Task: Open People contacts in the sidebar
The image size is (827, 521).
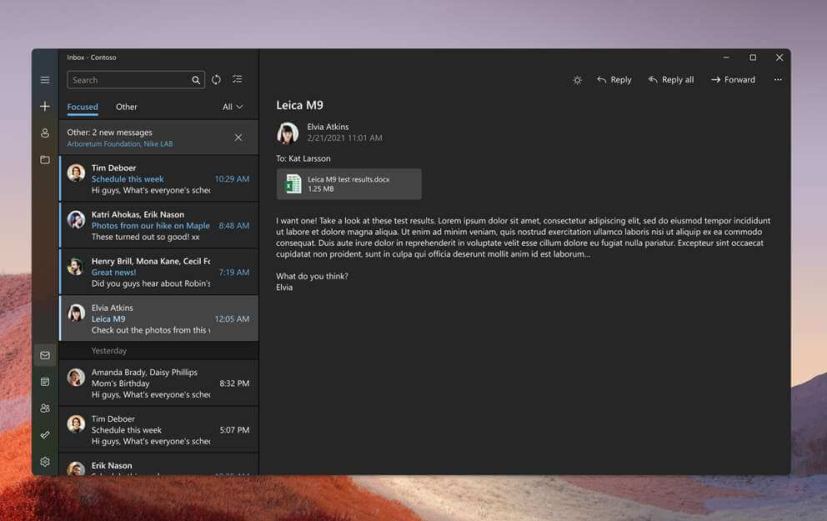Action: click(45, 408)
